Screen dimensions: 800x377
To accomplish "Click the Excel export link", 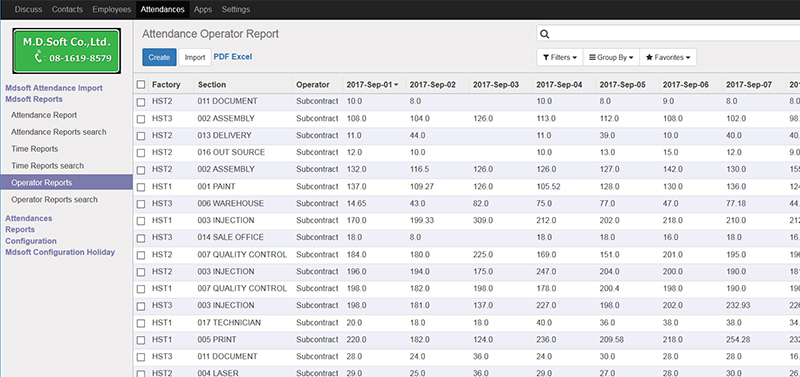I will (242, 57).
